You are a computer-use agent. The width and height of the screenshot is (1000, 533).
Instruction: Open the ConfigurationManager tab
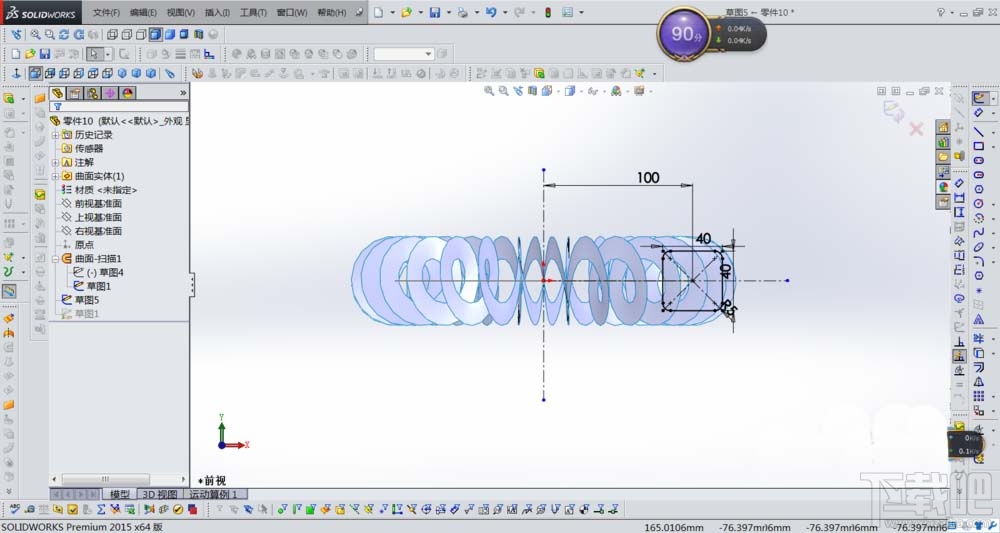[92, 93]
